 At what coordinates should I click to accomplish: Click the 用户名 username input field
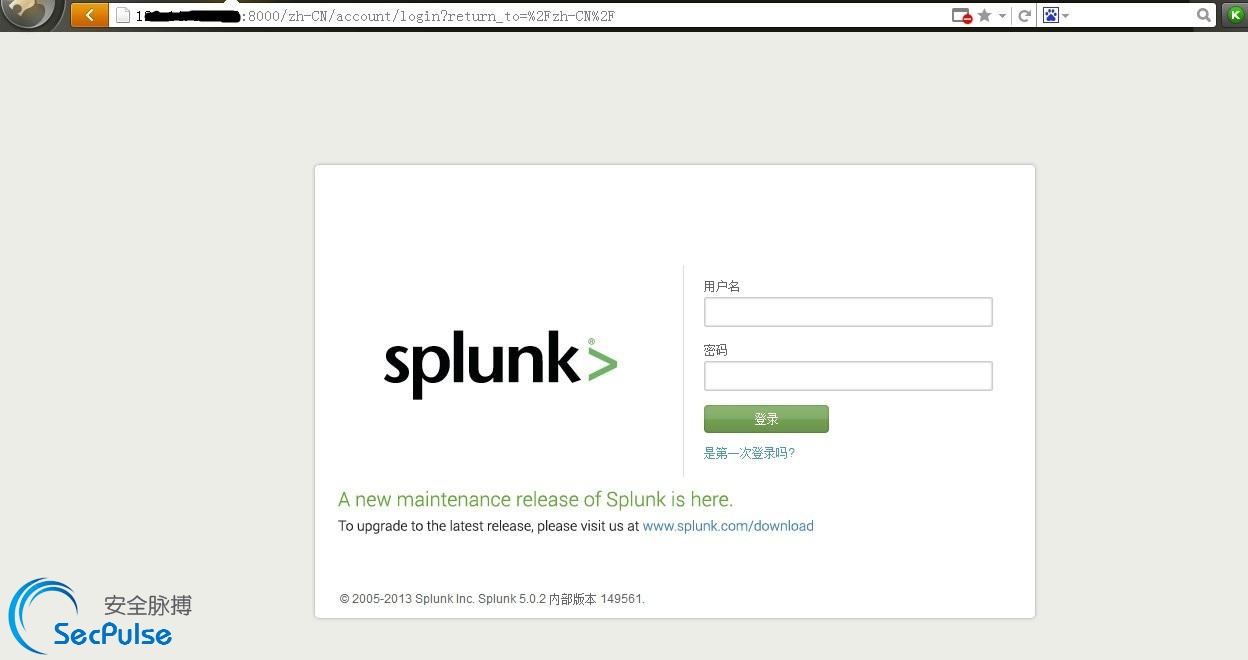pyautogui.click(x=848, y=312)
